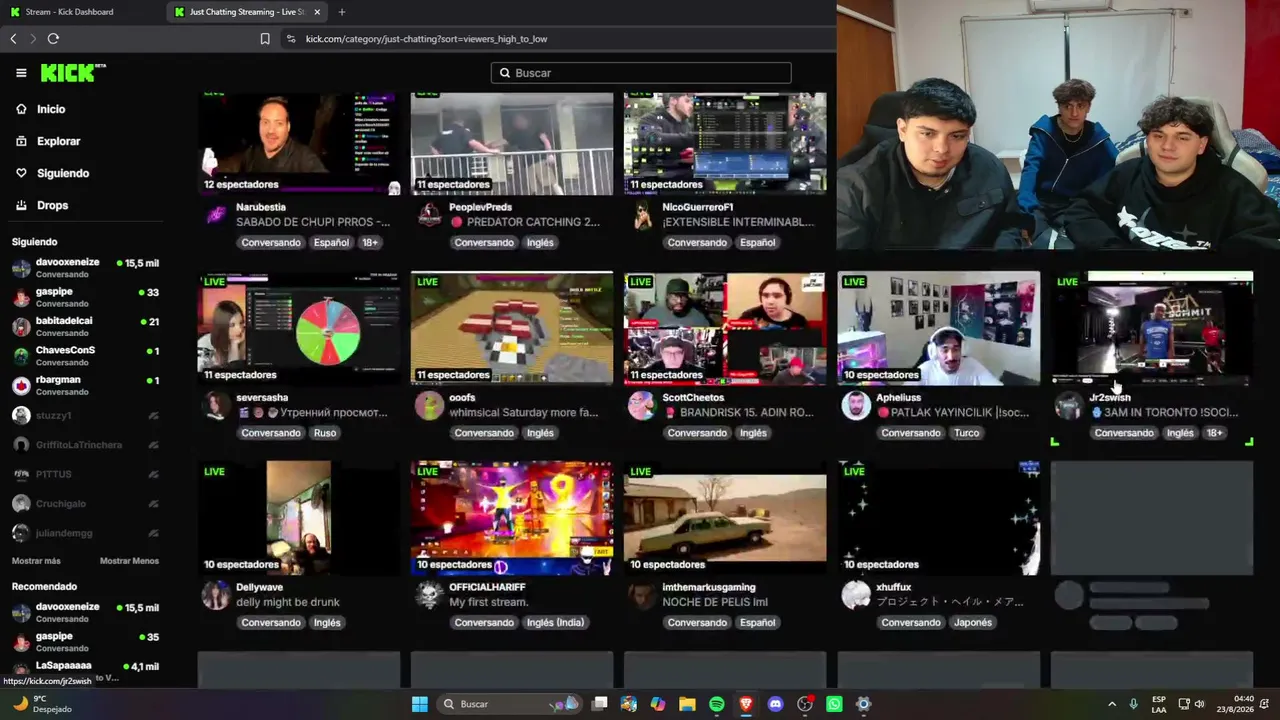Click the KICK logo
This screenshot has width=1280, height=720.
(x=73, y=73)
